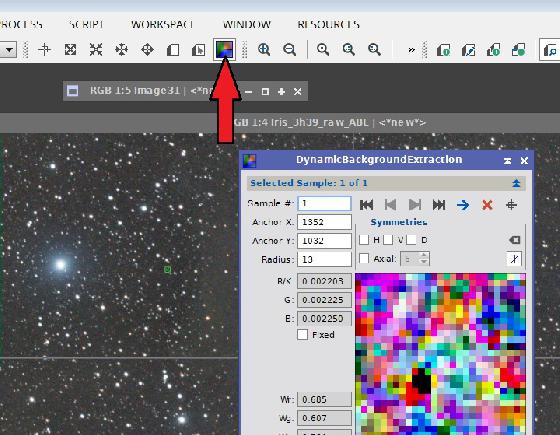Click the R/K value field
Image resolution: width=560 pixels, height=435 pixels.
(x=325, y=281)
